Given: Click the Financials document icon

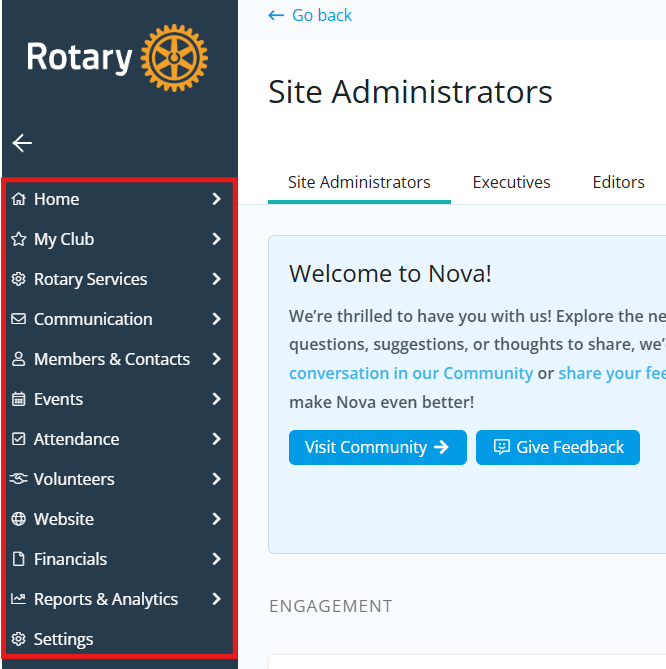Looking at the screenshot, I should pos(18,559).
